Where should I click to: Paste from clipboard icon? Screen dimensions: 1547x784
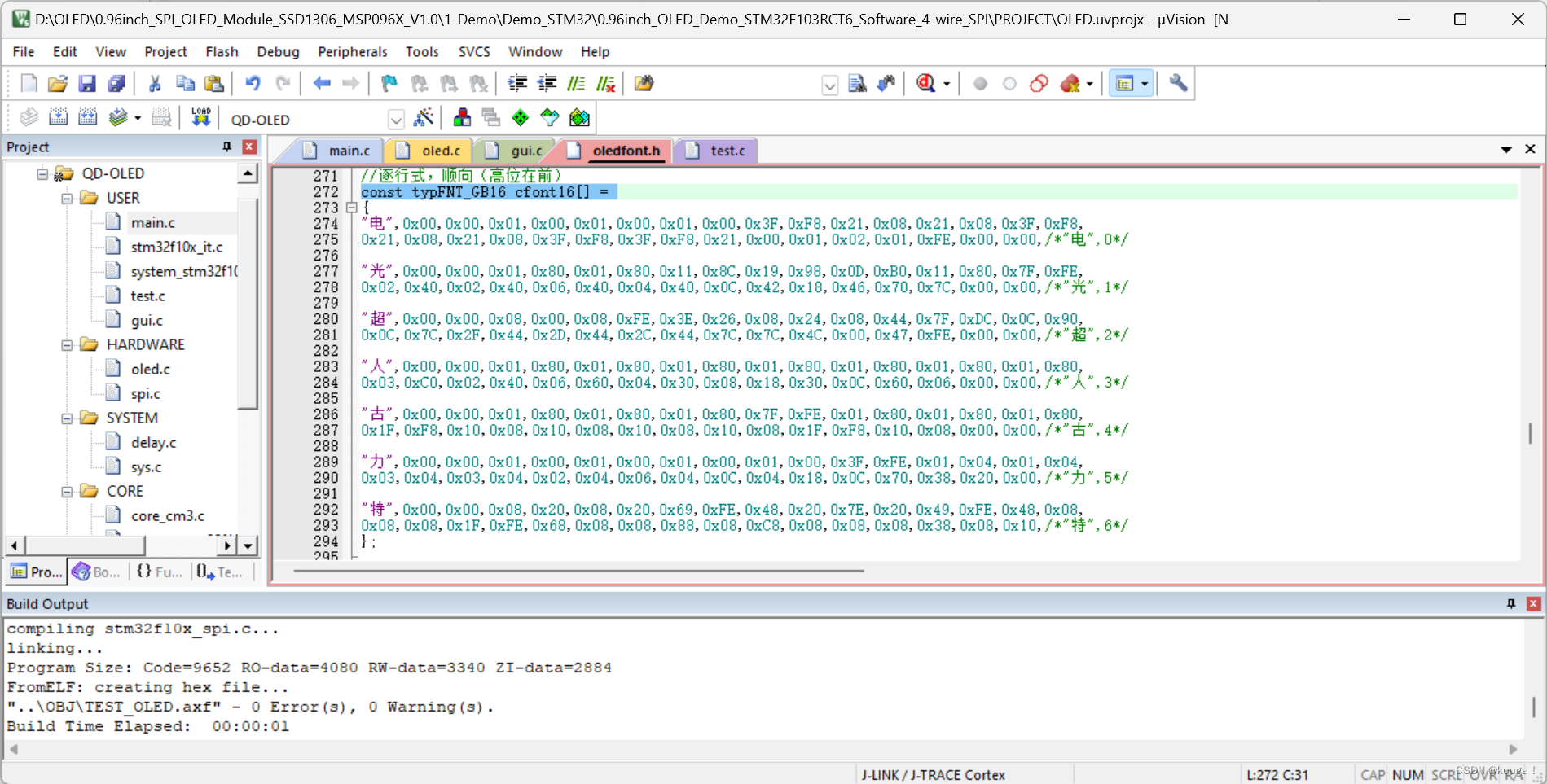pos(214,83)
